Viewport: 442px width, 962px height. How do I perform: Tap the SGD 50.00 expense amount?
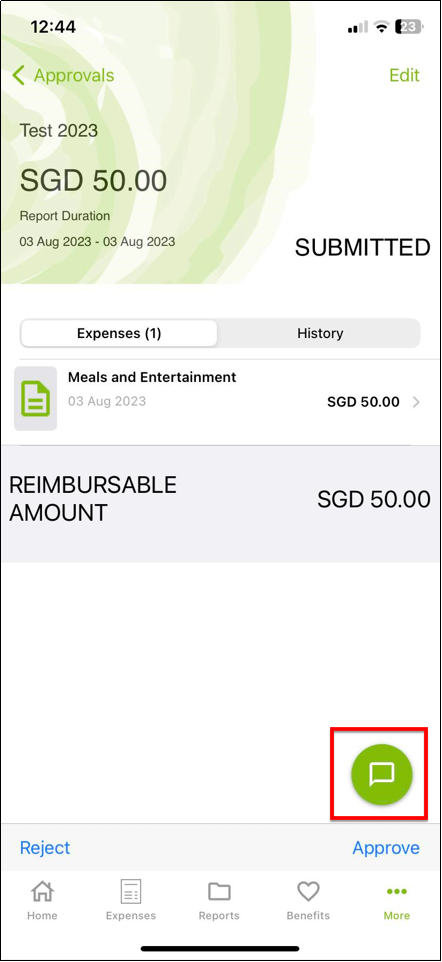pos(363,402)
